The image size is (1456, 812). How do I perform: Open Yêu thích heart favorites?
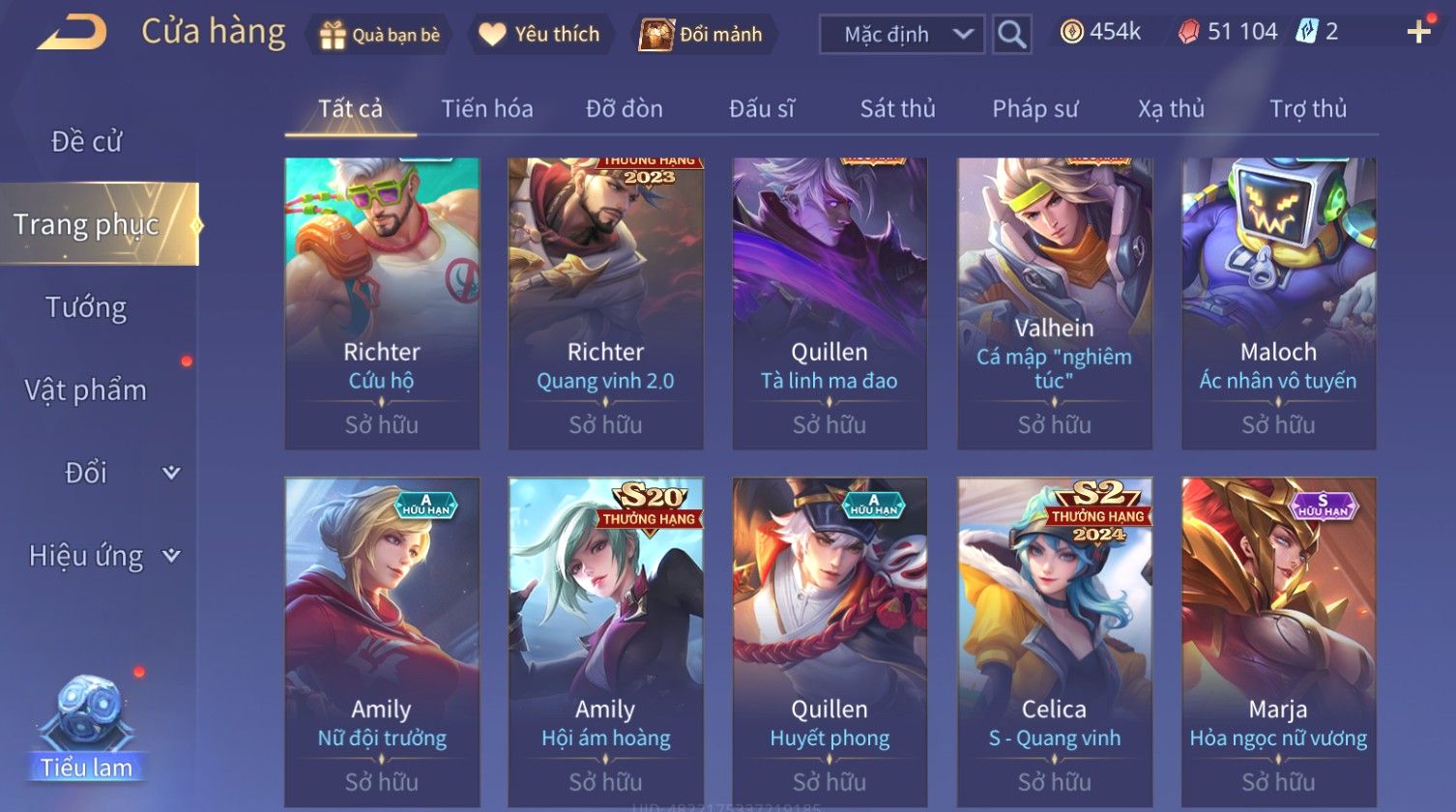click(492, 35)
